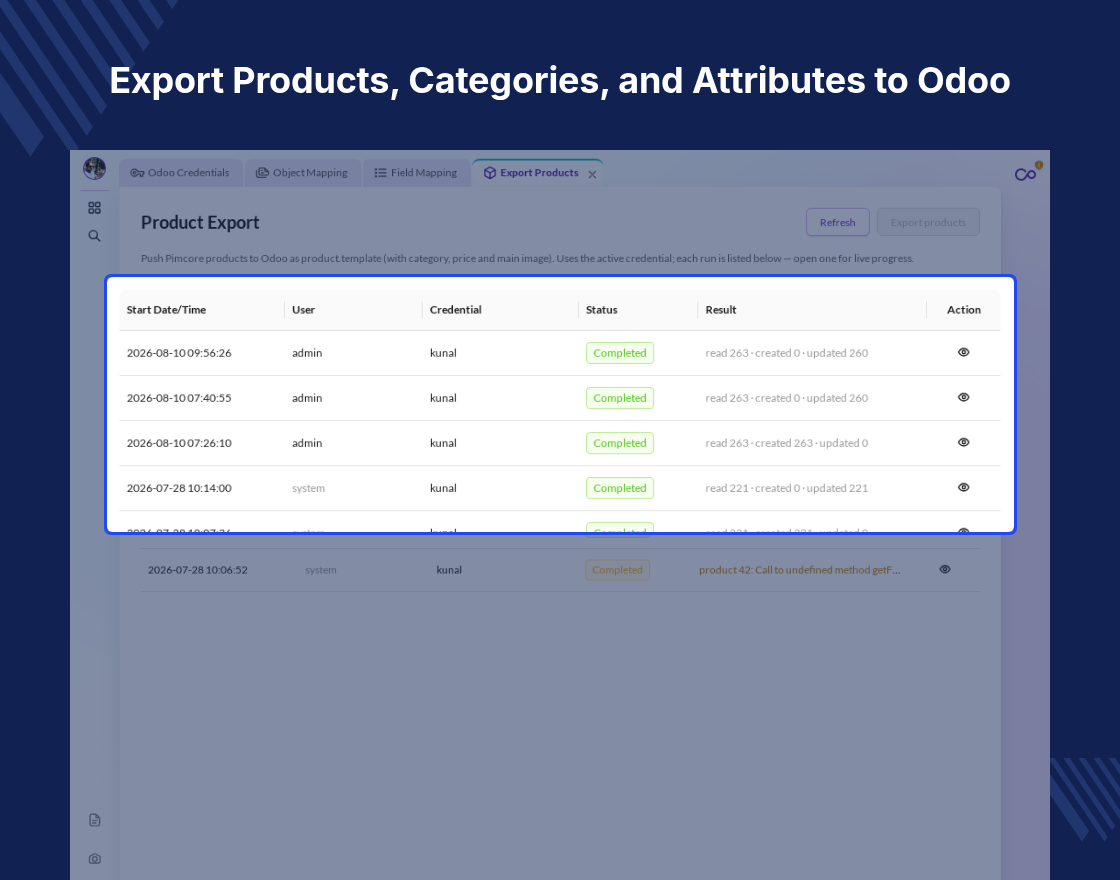Click result 'read 263 · created 263 · updated 0'
The image size is (1120, 880).
[786, 443]
